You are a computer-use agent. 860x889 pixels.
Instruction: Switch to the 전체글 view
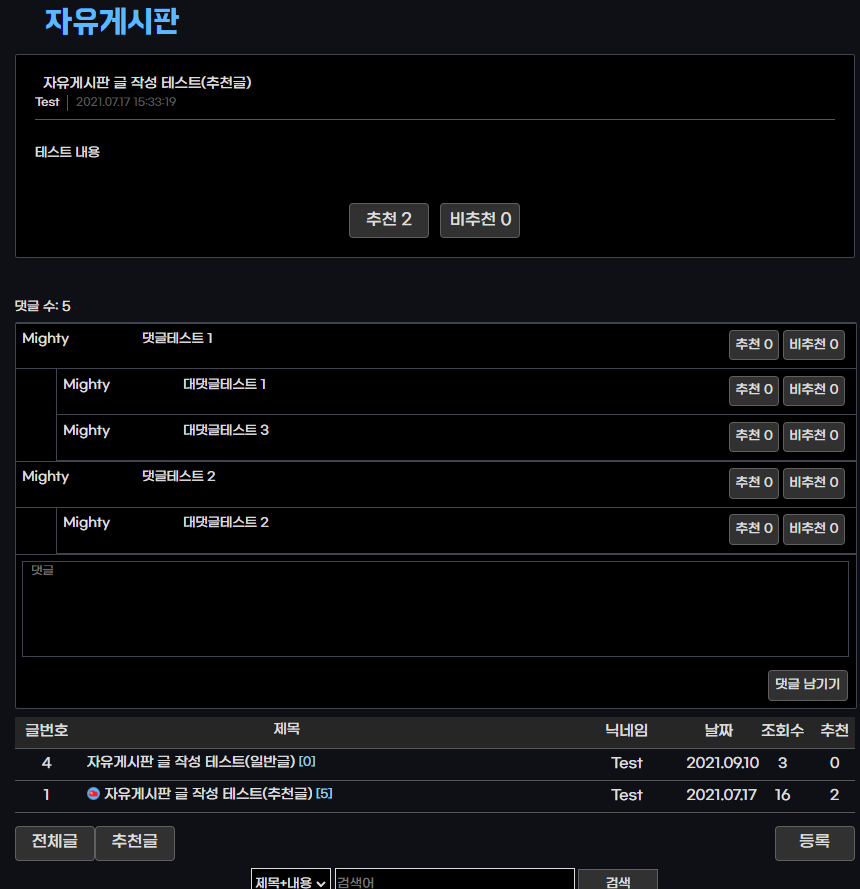54,842
